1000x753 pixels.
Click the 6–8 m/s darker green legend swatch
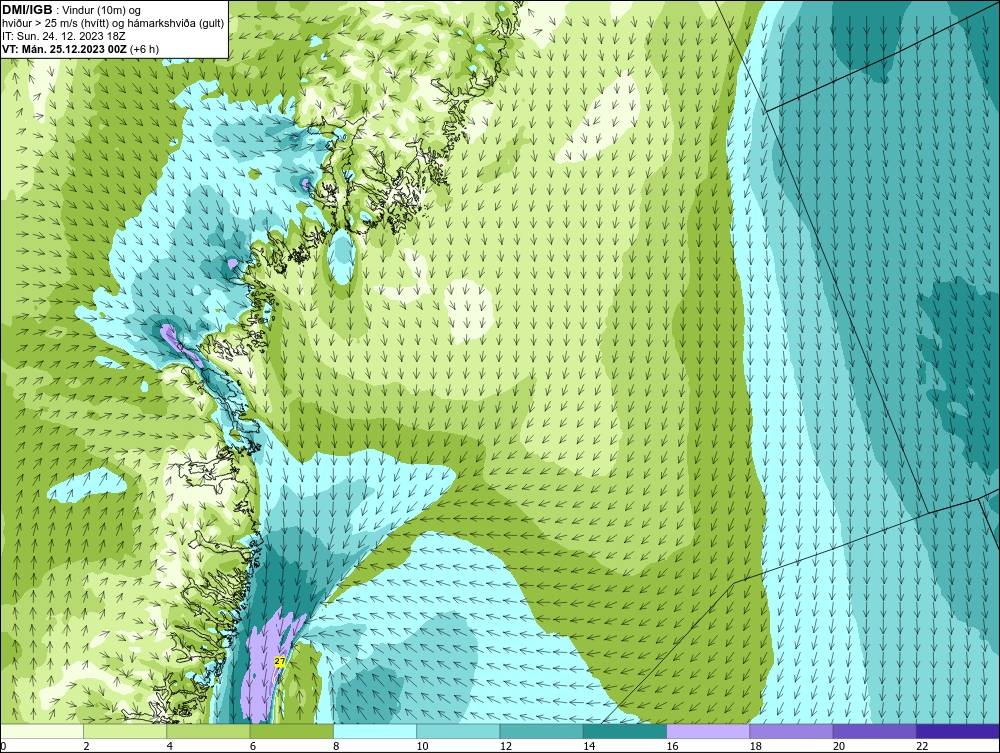tap(291, 731)
